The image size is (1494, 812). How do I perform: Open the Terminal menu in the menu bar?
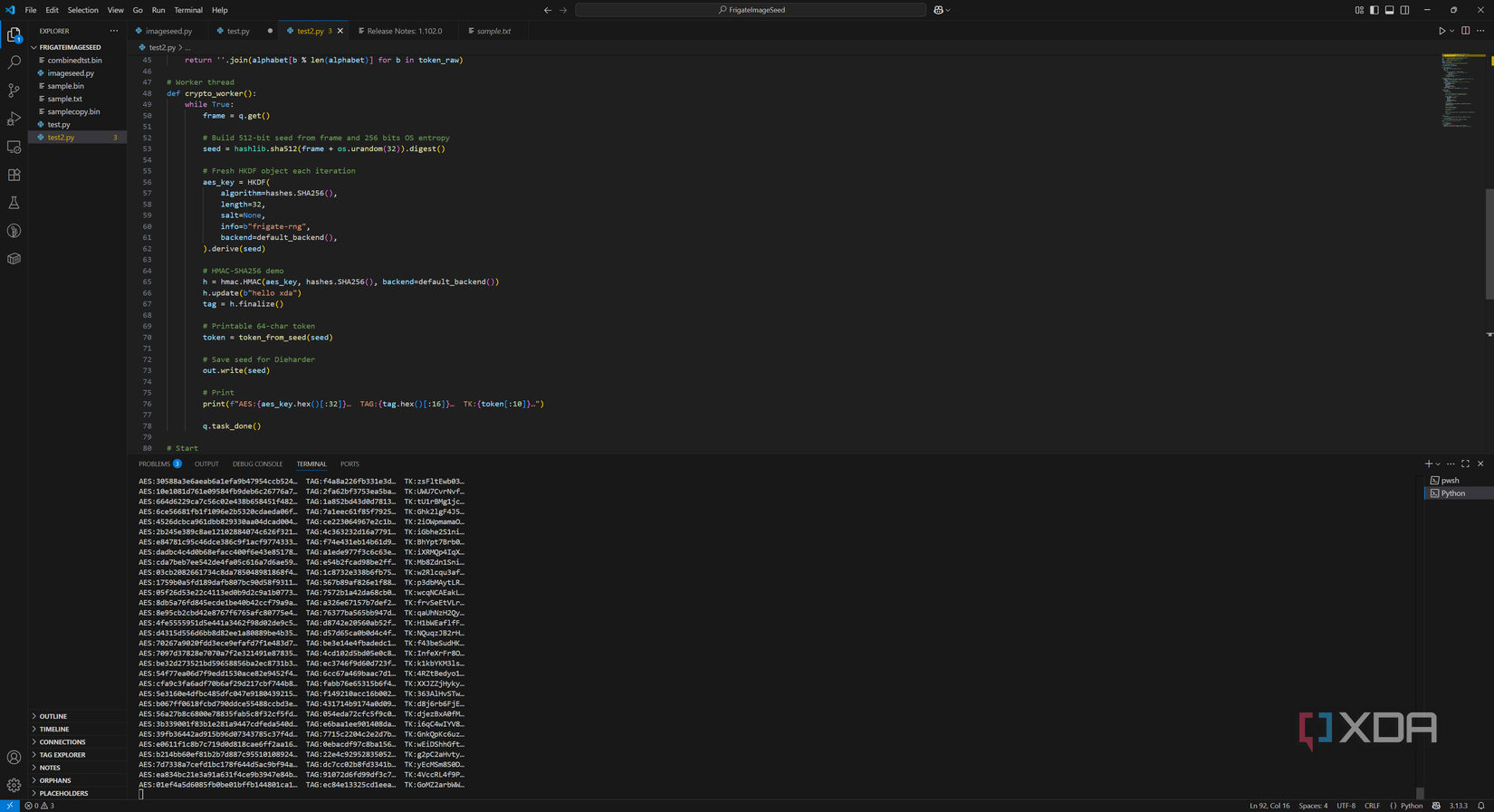click(188, 10)
